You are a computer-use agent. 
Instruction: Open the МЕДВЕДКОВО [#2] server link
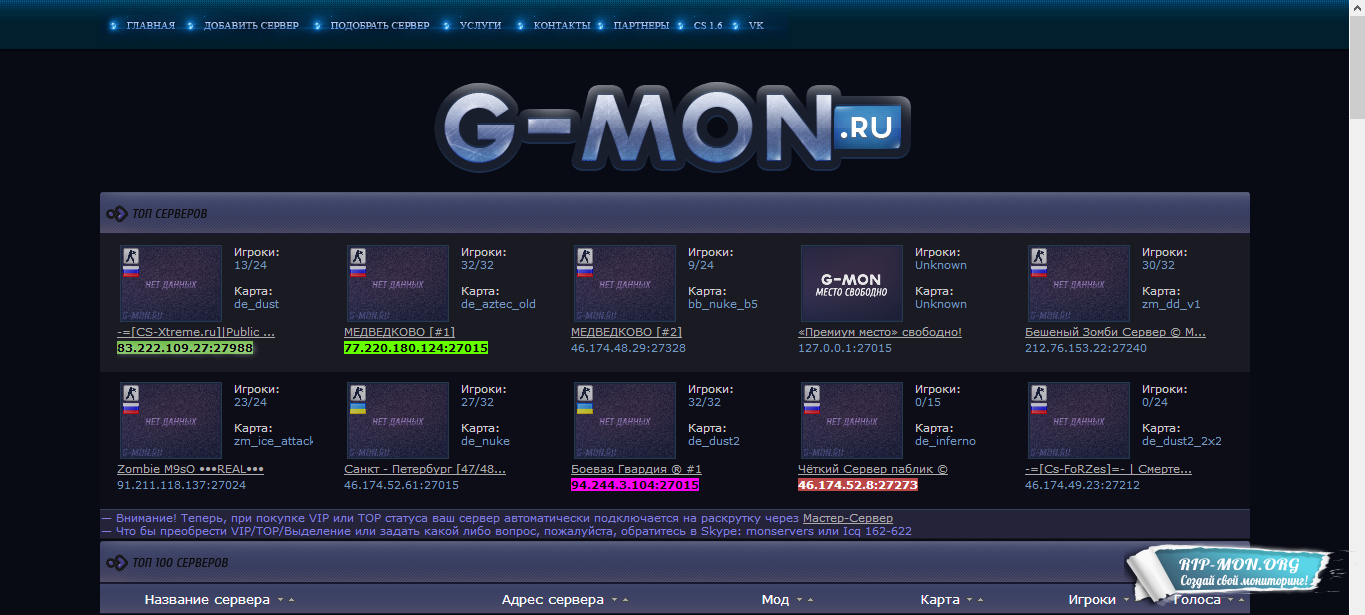point(627,332)
